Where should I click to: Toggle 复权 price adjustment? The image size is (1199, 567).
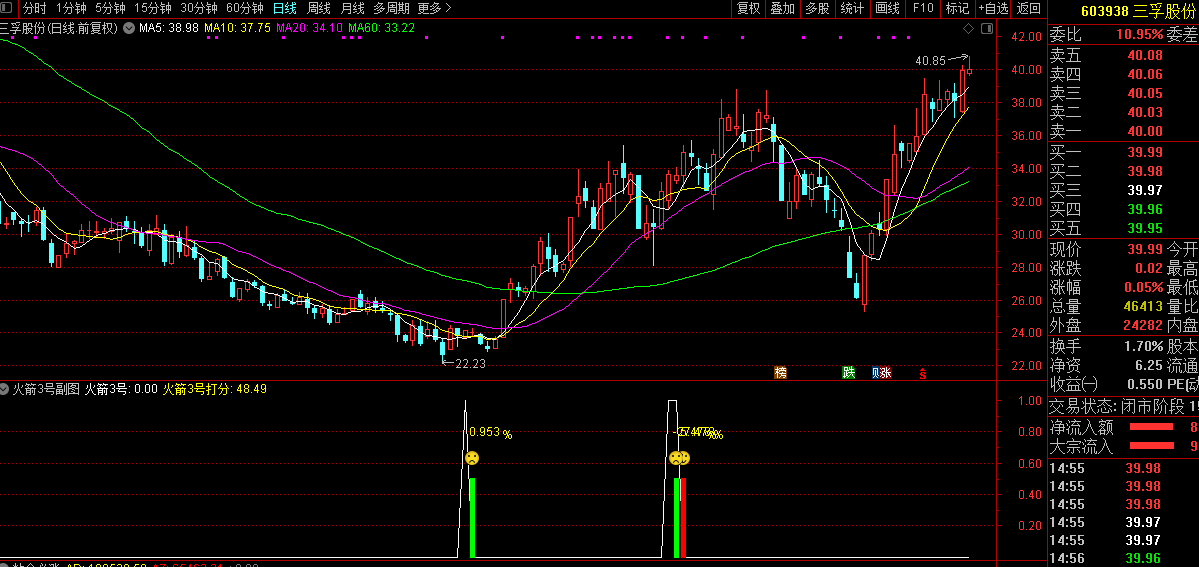click(x=748, y=8)
